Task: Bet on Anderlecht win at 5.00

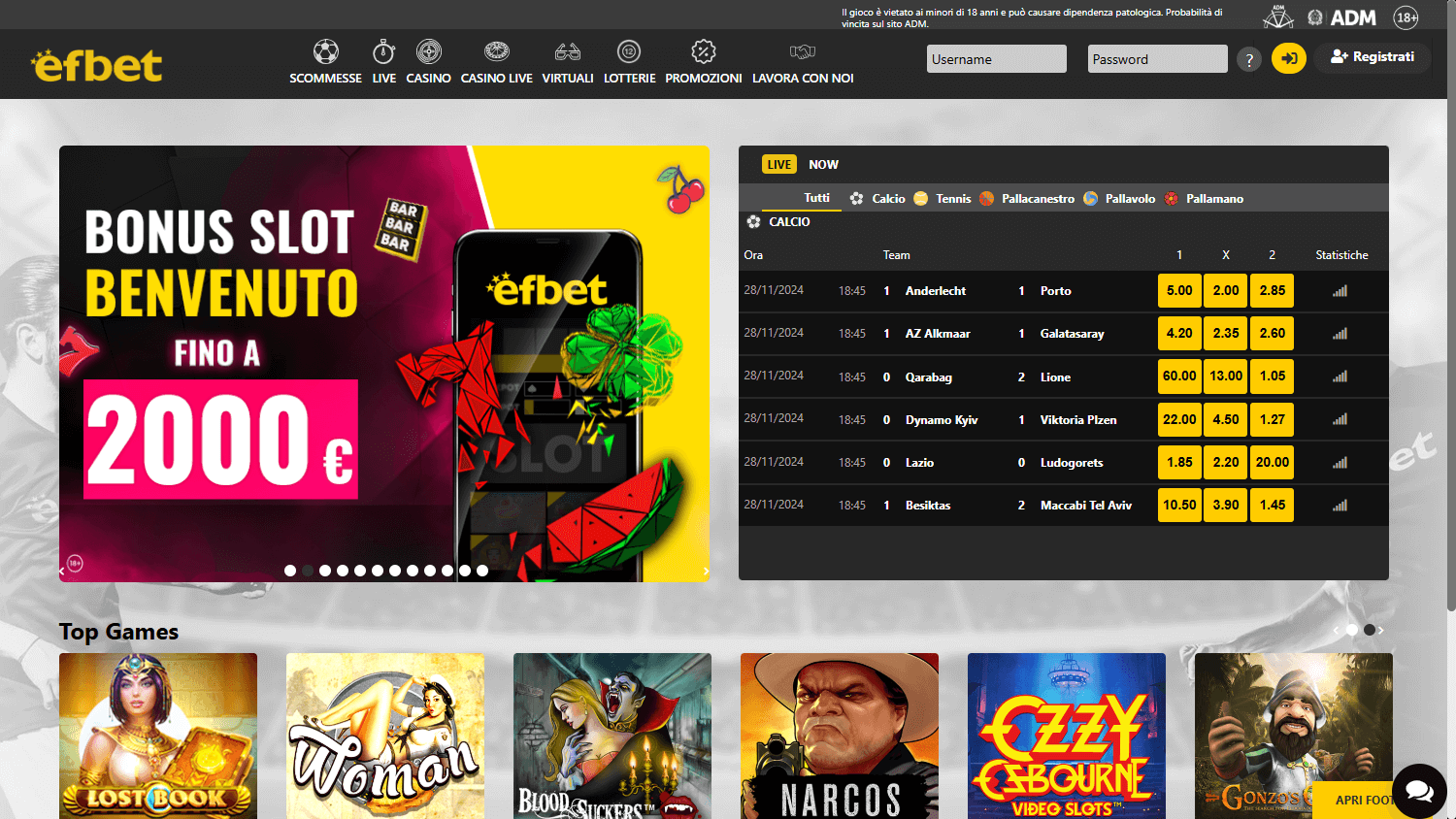Action: [1179, 291]
